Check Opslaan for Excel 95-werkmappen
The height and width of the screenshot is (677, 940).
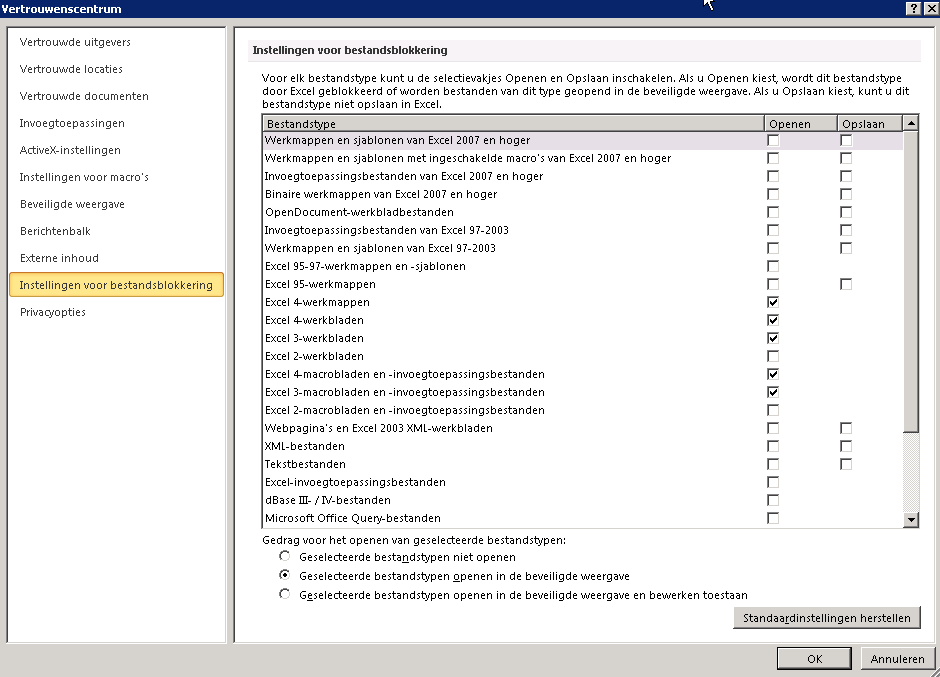click(x=846, y=284)
